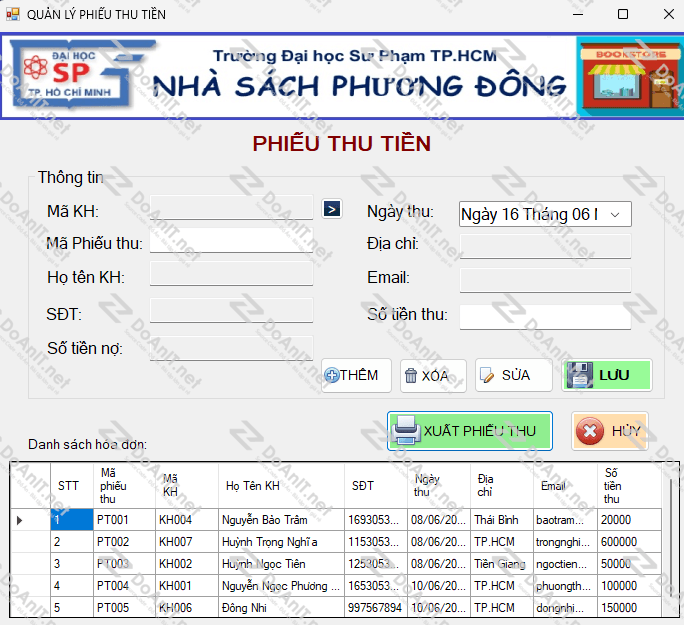The height and width of the screenshot is (625, 684).
Task: Focus the Mã KH input field
Action: tap(232, 208)
